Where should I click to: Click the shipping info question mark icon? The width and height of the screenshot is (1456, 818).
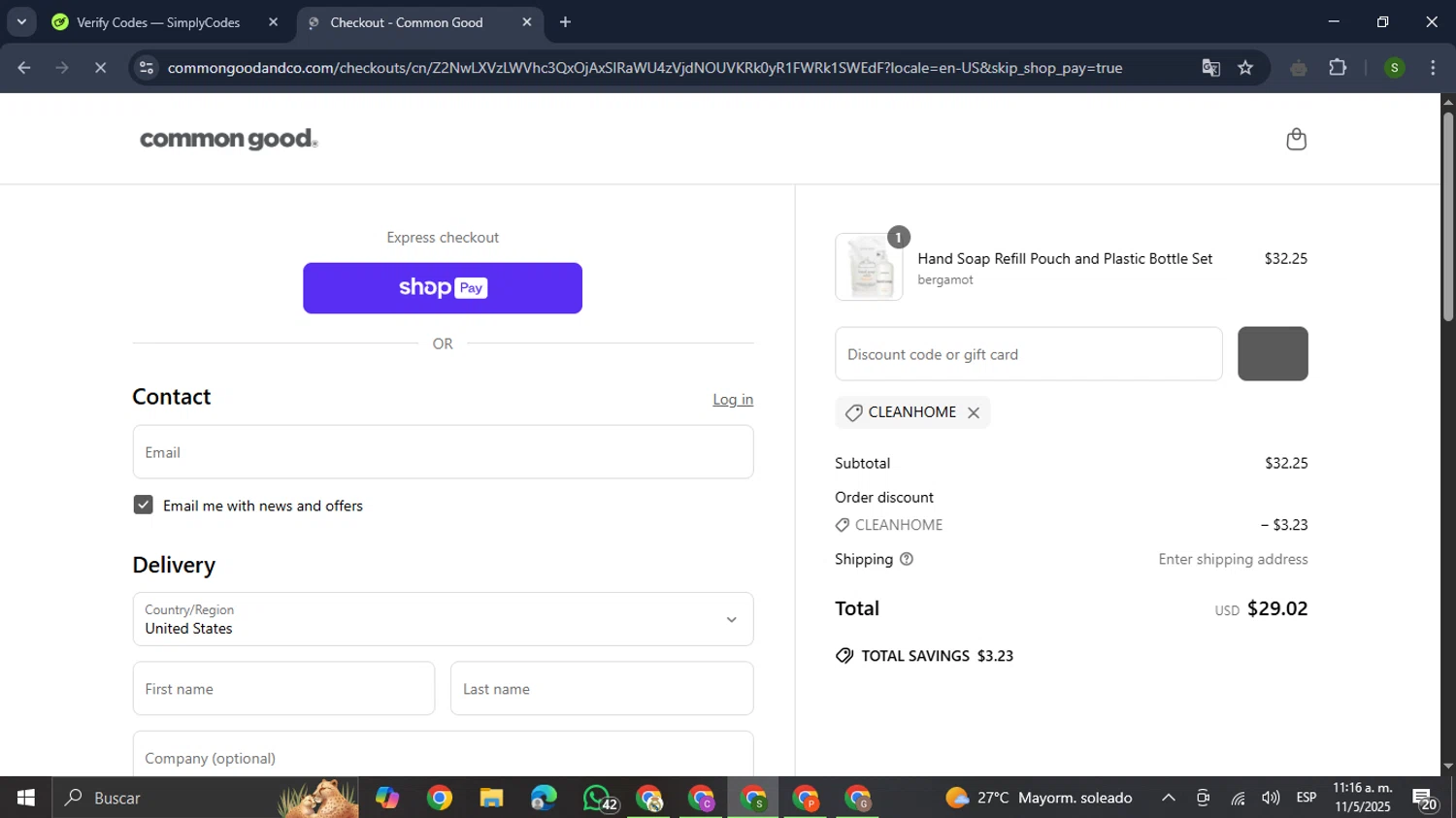[907, 559]
